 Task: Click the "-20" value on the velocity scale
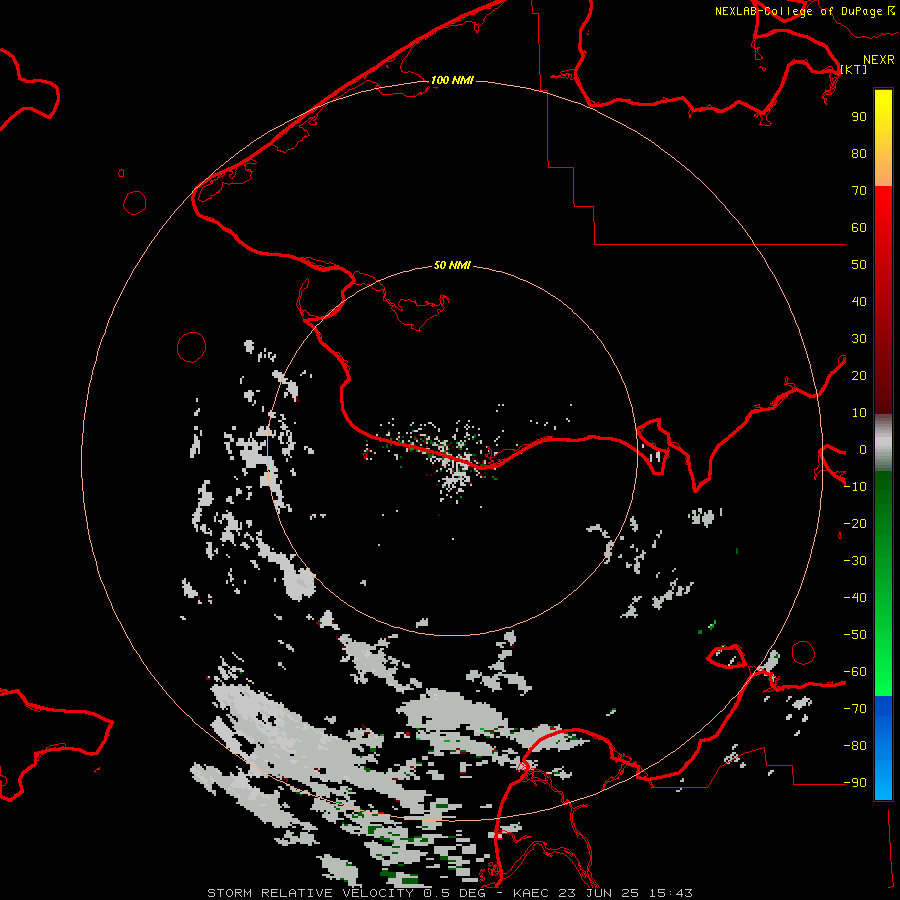855,524
